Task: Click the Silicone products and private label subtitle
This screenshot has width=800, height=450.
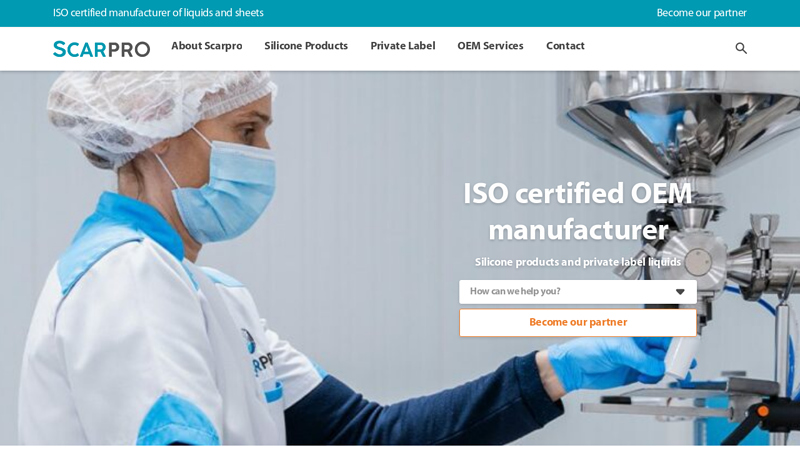Action: coord(578,262)
